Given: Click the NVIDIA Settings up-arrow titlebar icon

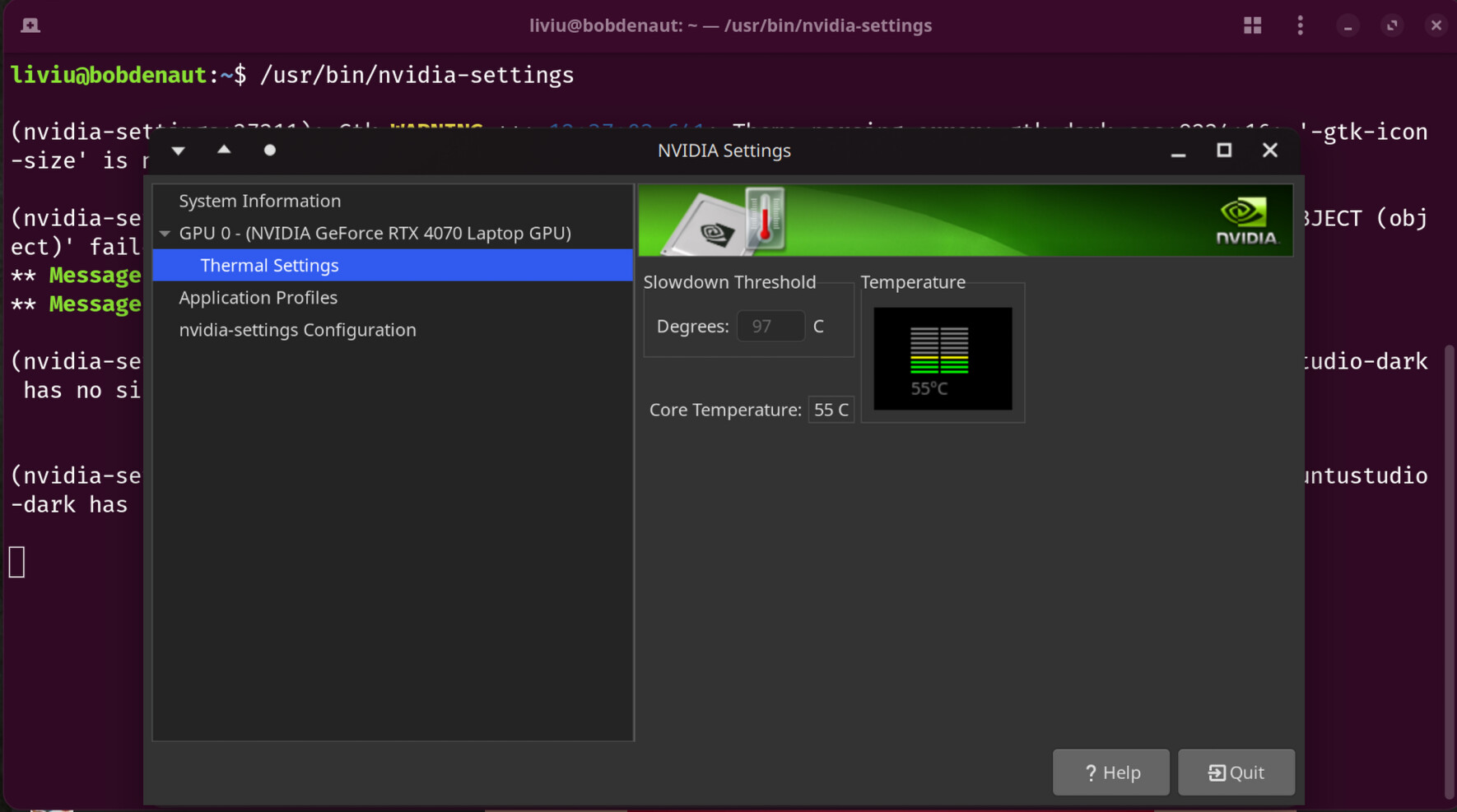Looking at the screenshot, I should click(x=224, y=151).
